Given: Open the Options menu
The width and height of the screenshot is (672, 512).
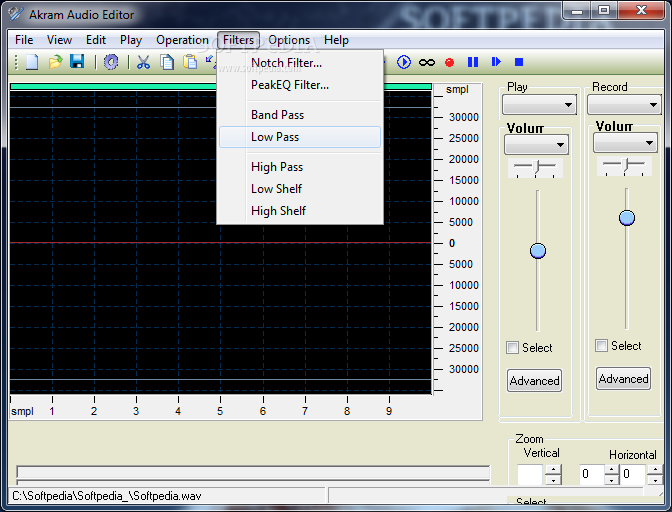Looking at the screenshot, I should point(289,40).
